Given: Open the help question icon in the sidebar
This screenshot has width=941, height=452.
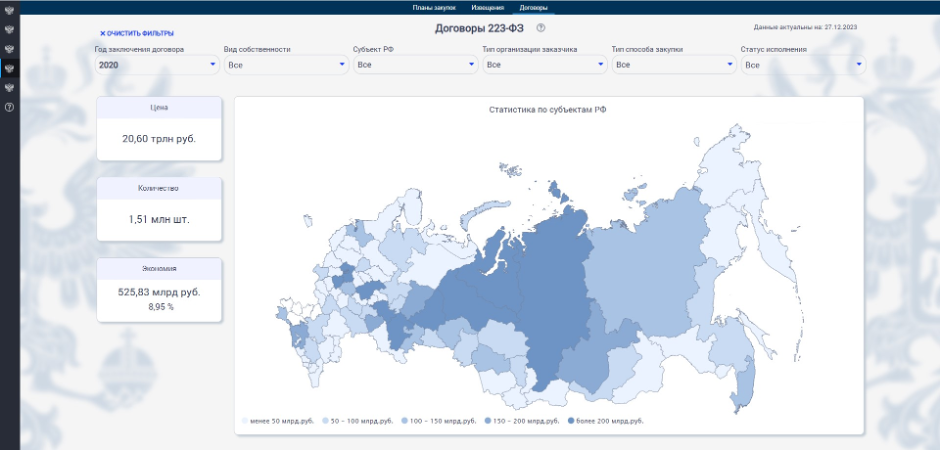Looking at the screenshot, I should [9, 107].
